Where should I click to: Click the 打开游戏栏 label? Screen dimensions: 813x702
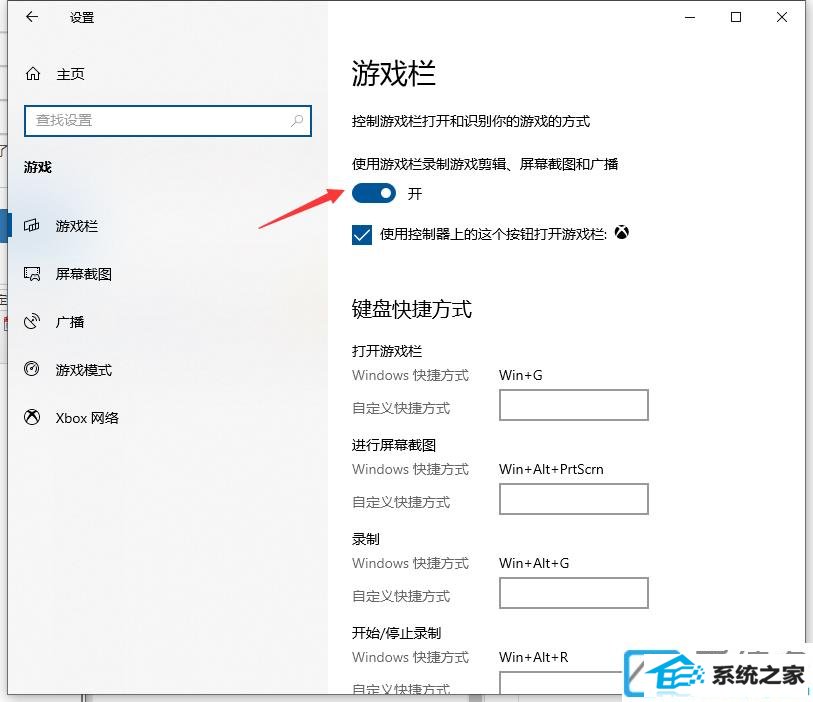pyautogui.click(x=387, y=351)
